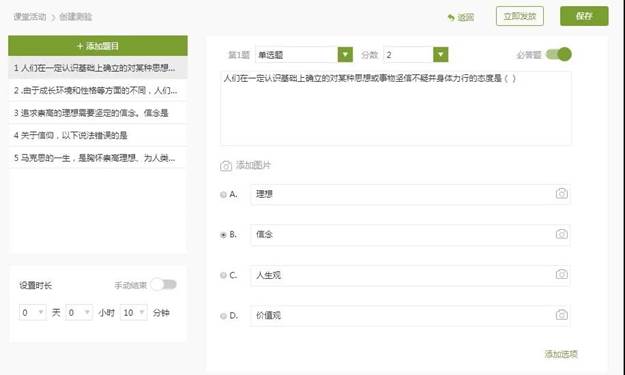The height and width of the screenshot is (375, 625).
Task: Click the add question green bar
Action: click(98, 46)
